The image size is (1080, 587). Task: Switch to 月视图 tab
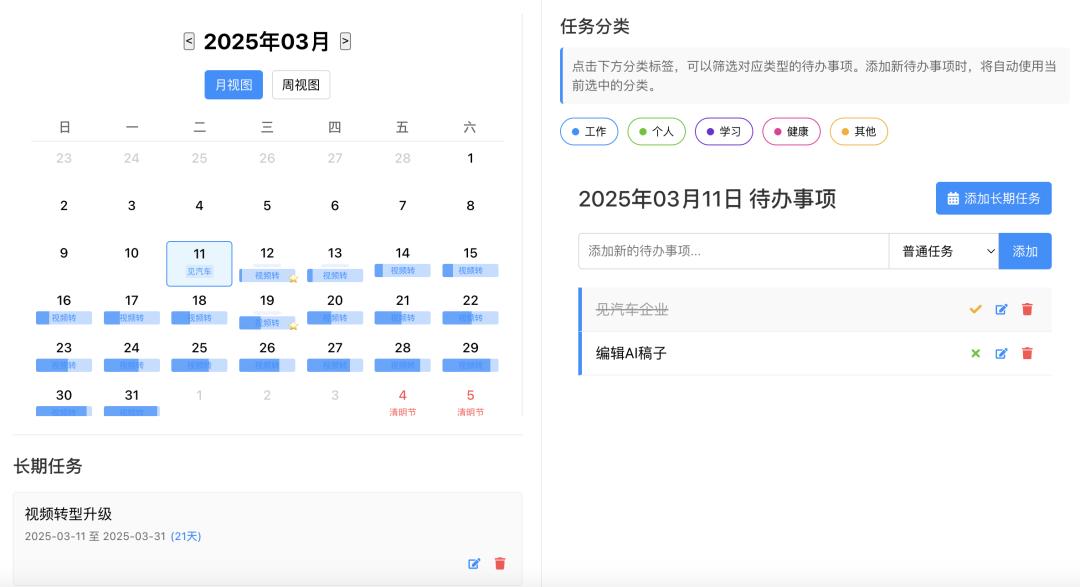pos(234,85)
